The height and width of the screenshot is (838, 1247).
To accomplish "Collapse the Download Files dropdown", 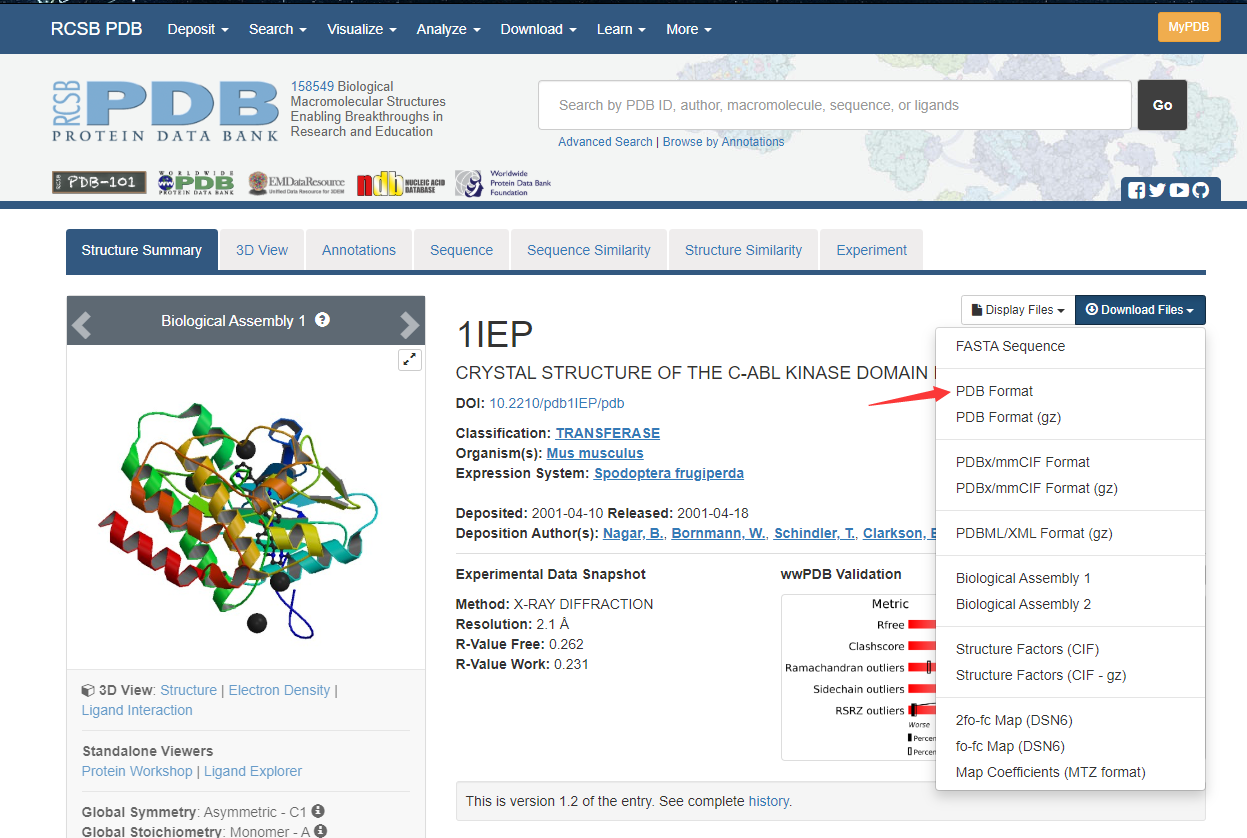I will pyautogui.click(x=1140, y=310).
